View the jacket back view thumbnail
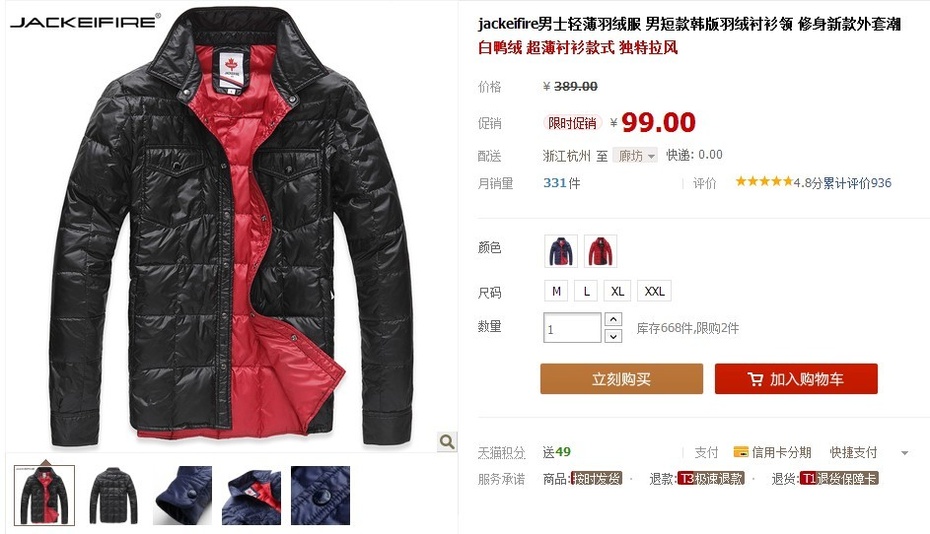930x534 pixels. pyautogui.click(x=113, y=495)
